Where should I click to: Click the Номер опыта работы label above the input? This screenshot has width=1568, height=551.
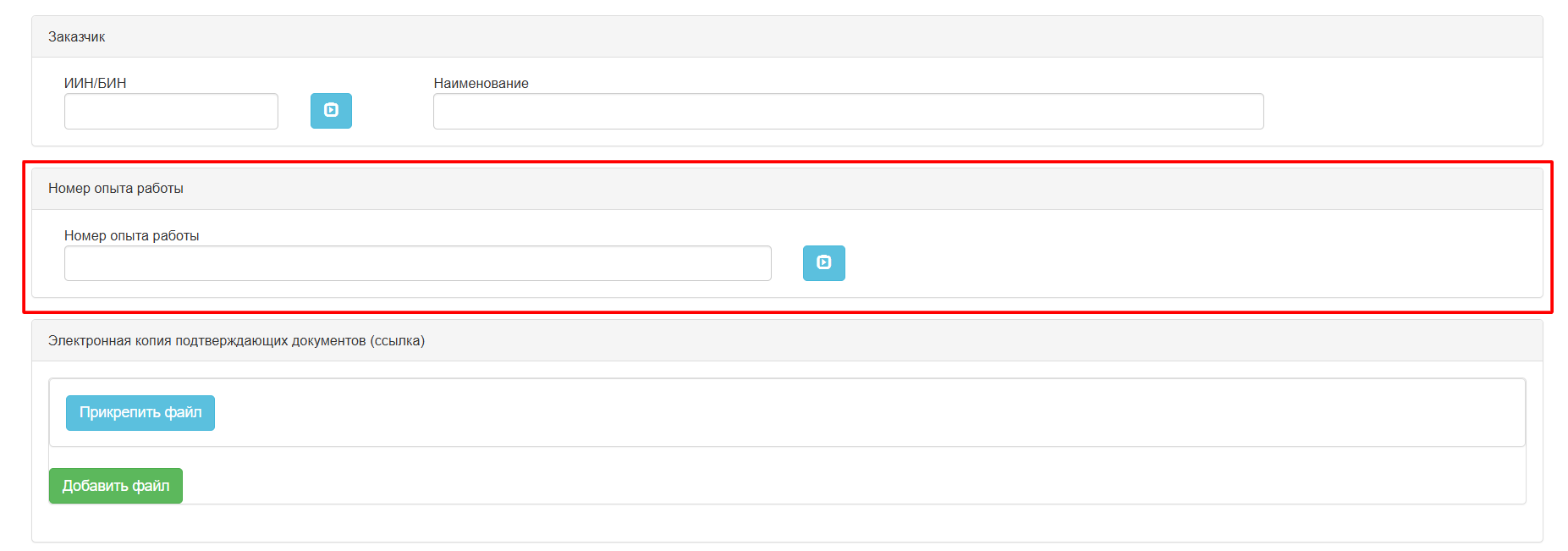[x=132, y=235]
